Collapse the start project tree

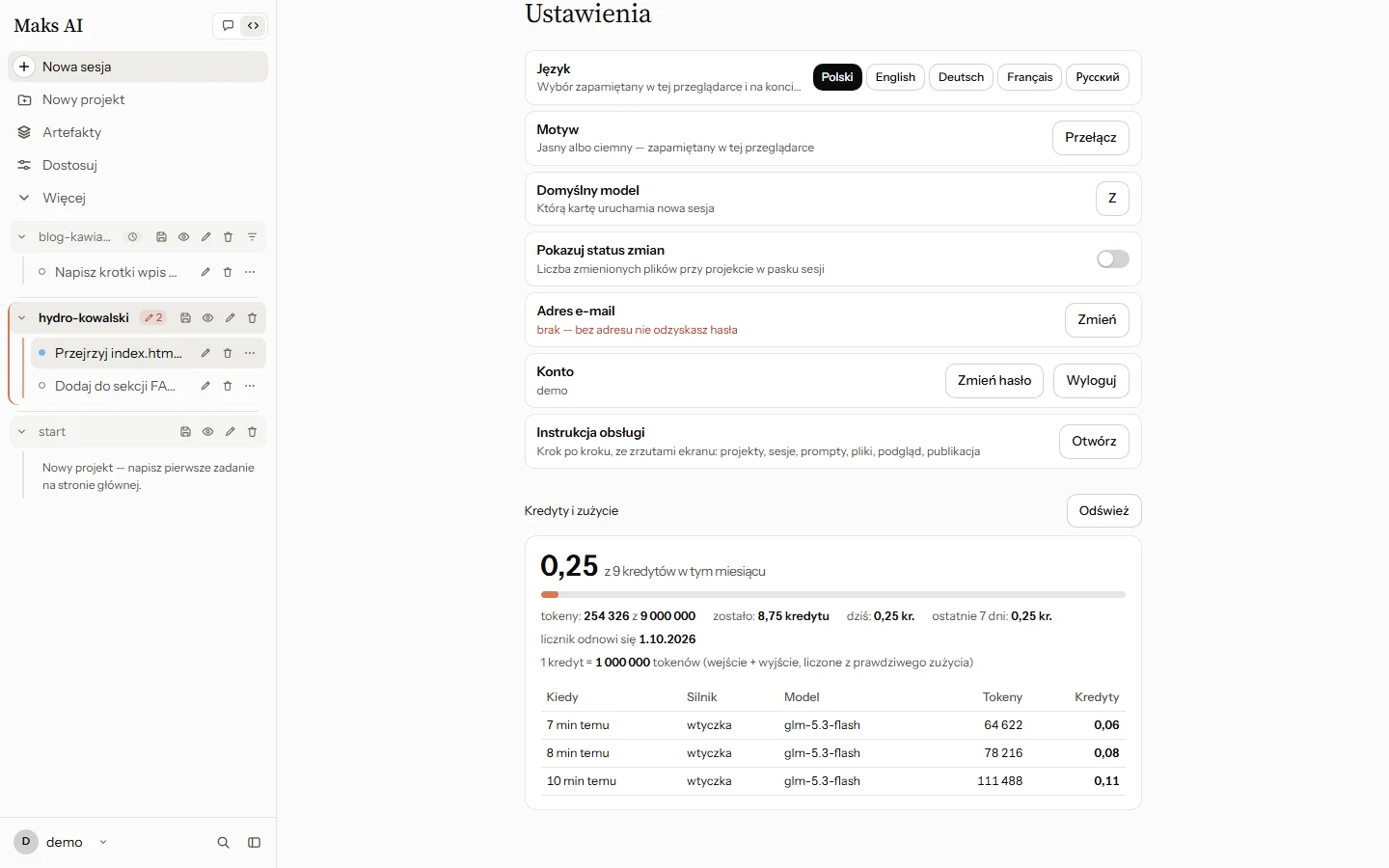[x=22, y=432]
